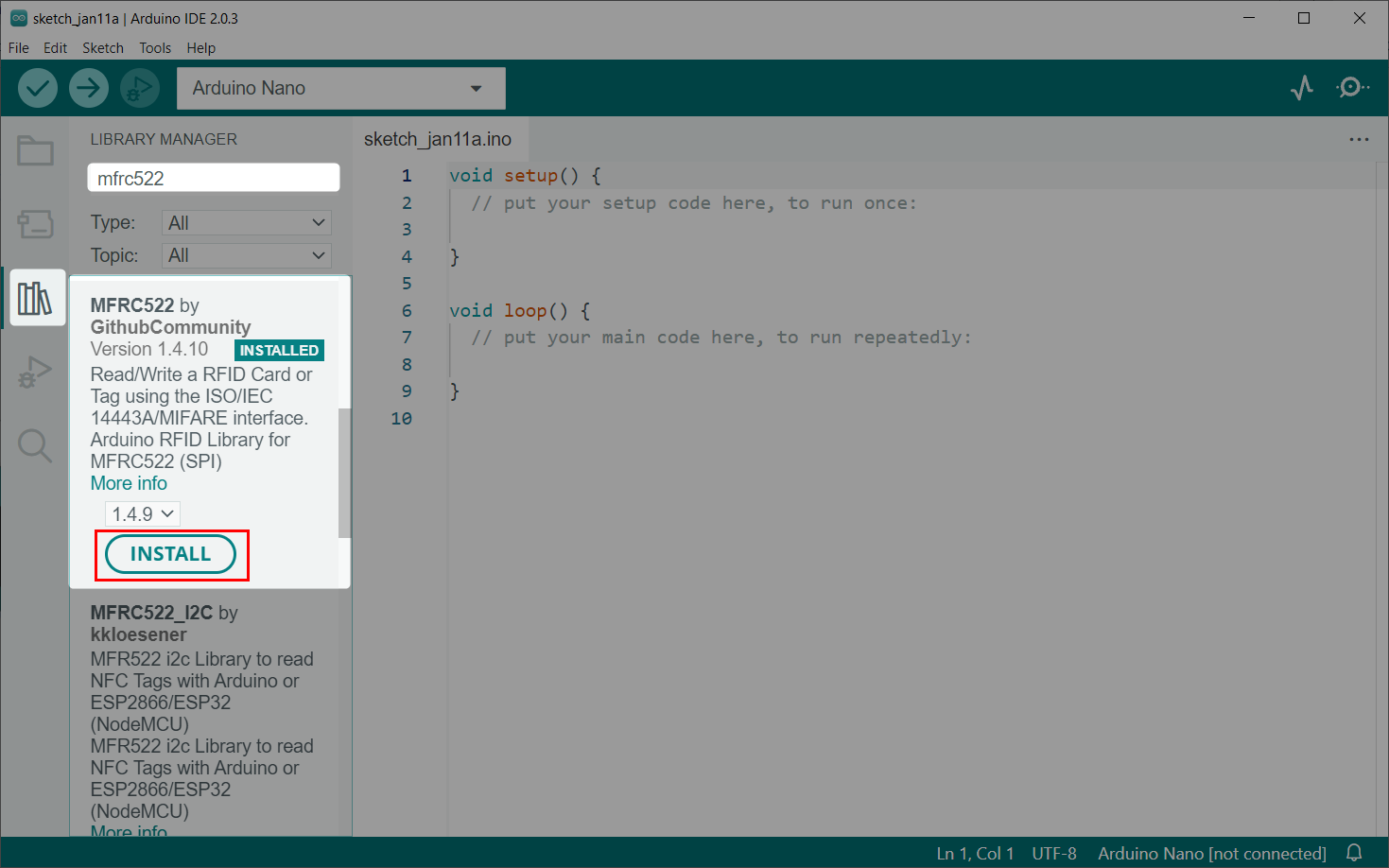Select the sketch_jan11a.ino tab
Screen dimensions: 1389x868
pos(438,139)
